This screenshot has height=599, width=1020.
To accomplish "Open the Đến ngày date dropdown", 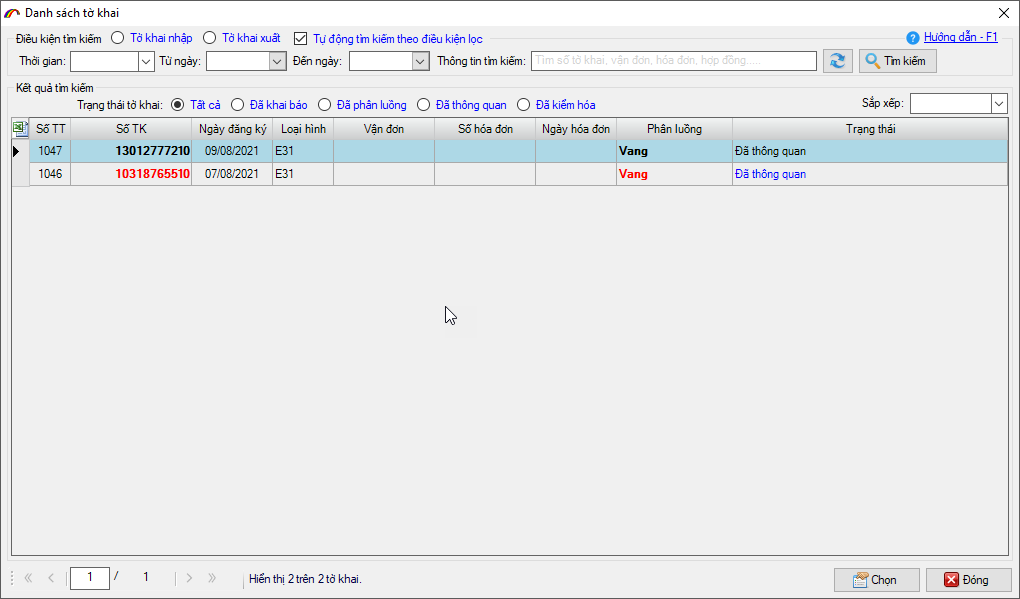I will (x=421, y=61).
